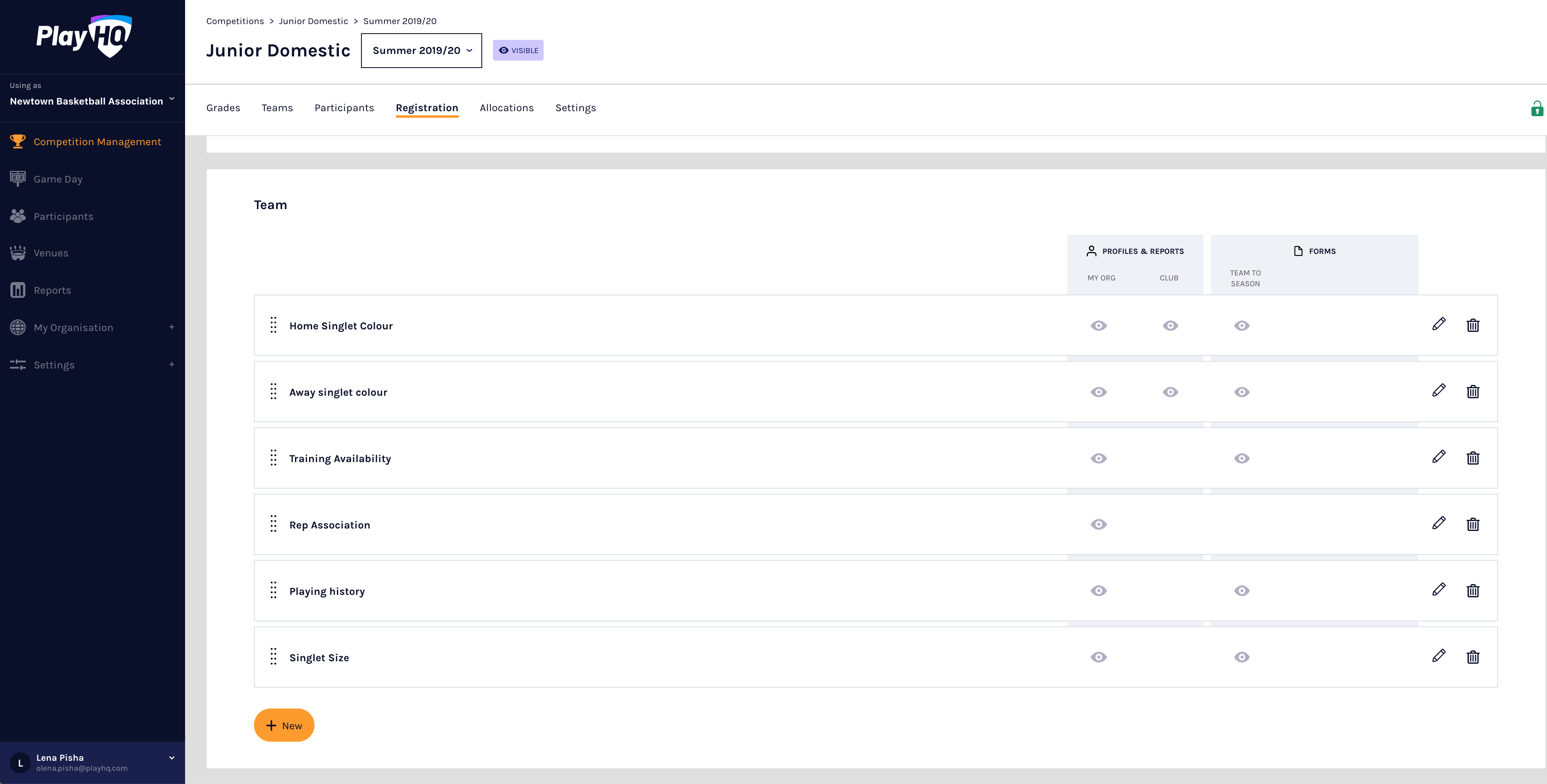Toggle Team to Season visibility for Playing history
This screenshot has height=784, width=1547.
click(1241, 591)
